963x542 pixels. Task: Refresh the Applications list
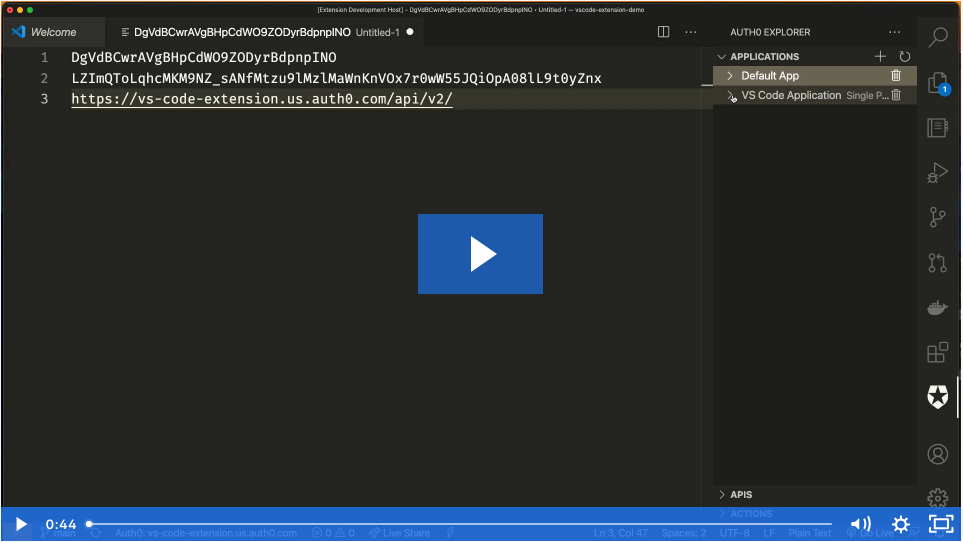coord(905,56)
